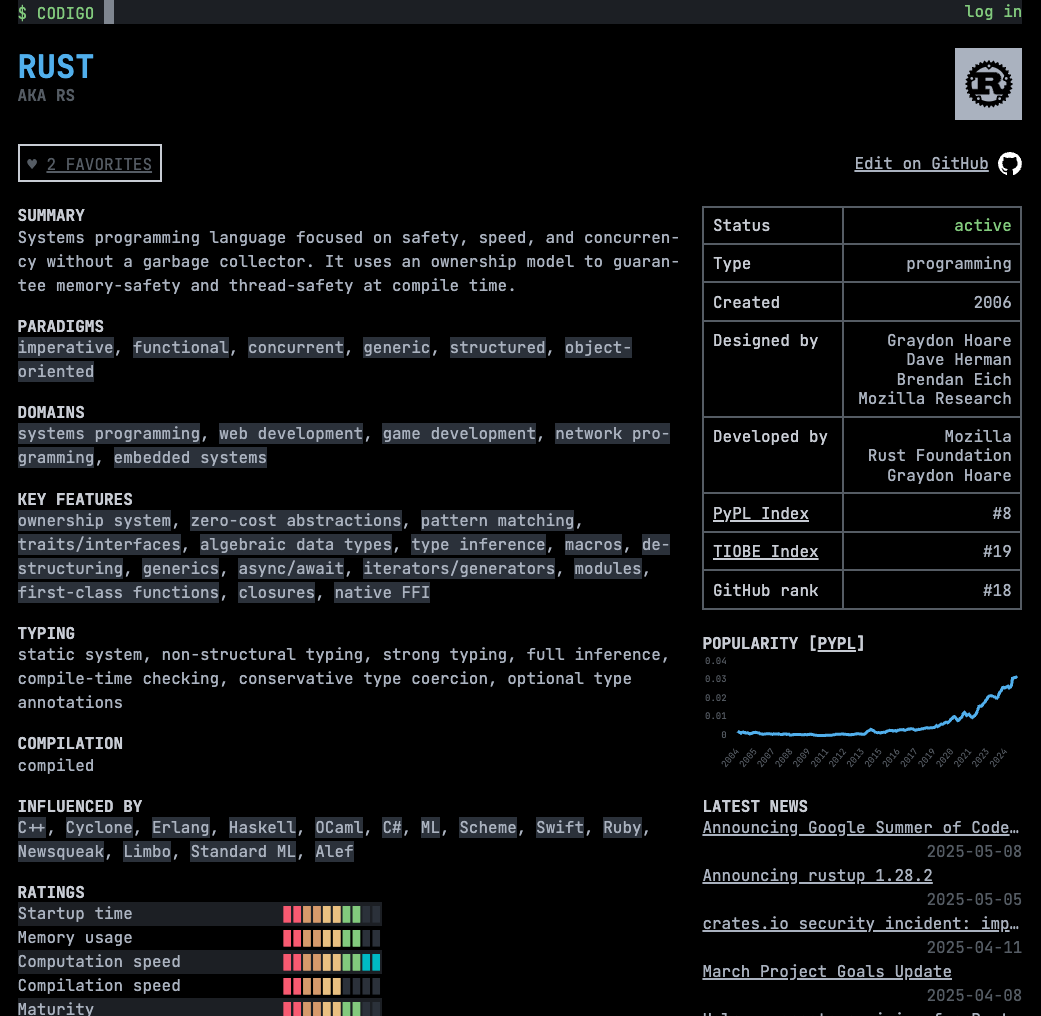Open the Ruby influence tag
This screenshot has width=1041, height=1016.
(622, 827)
